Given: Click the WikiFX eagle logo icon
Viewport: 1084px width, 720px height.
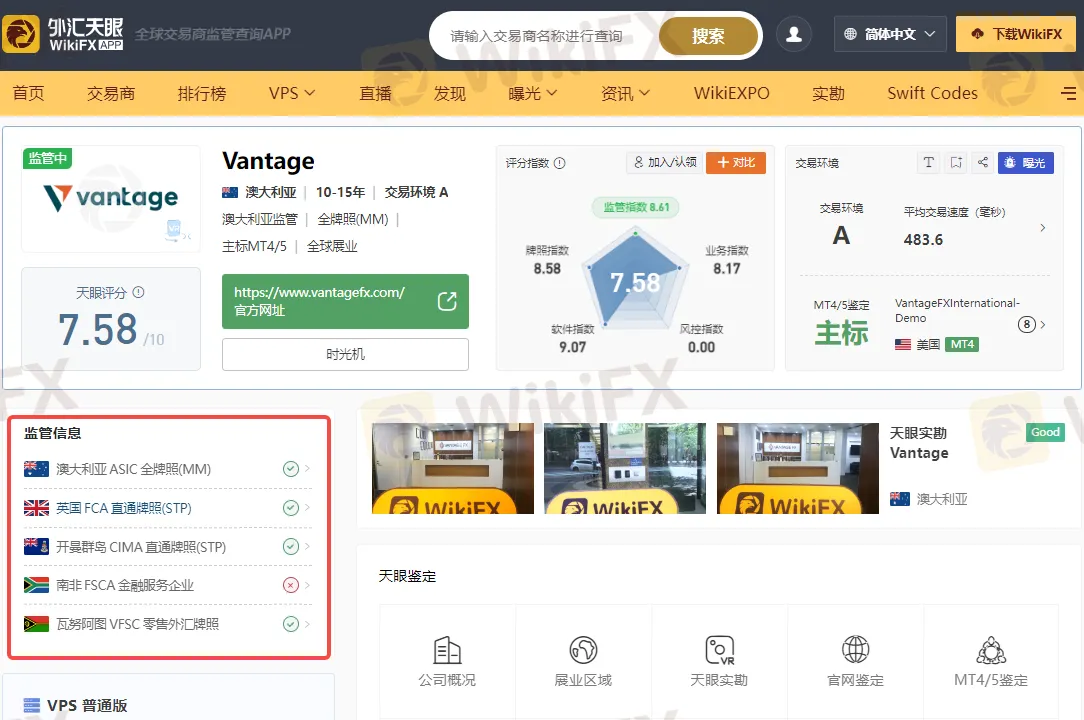Looking at the screenshot, I should pos(21,34).
